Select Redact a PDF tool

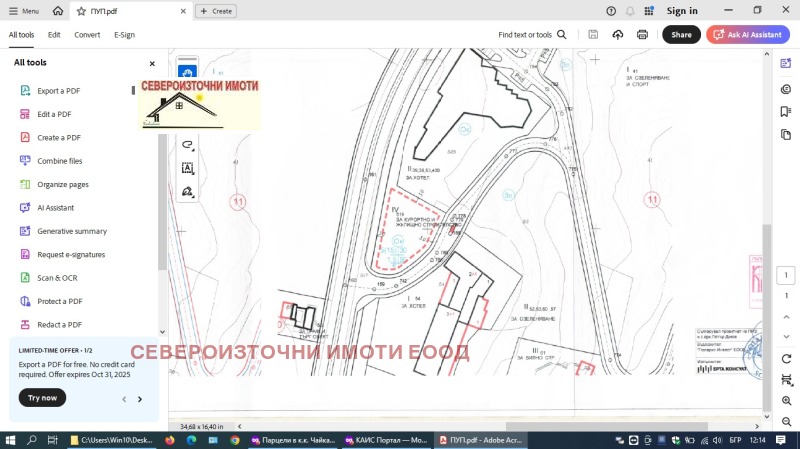pos(60,325)
